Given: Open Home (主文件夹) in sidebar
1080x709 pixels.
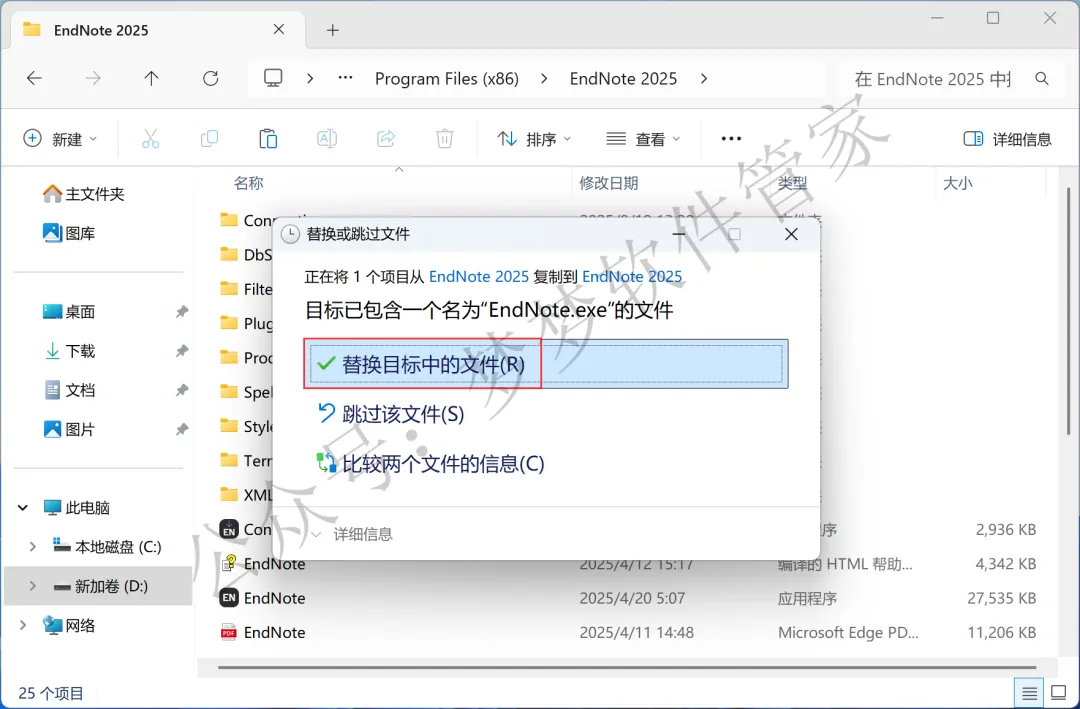Looking at the screenshot, I should pos(83,194).
